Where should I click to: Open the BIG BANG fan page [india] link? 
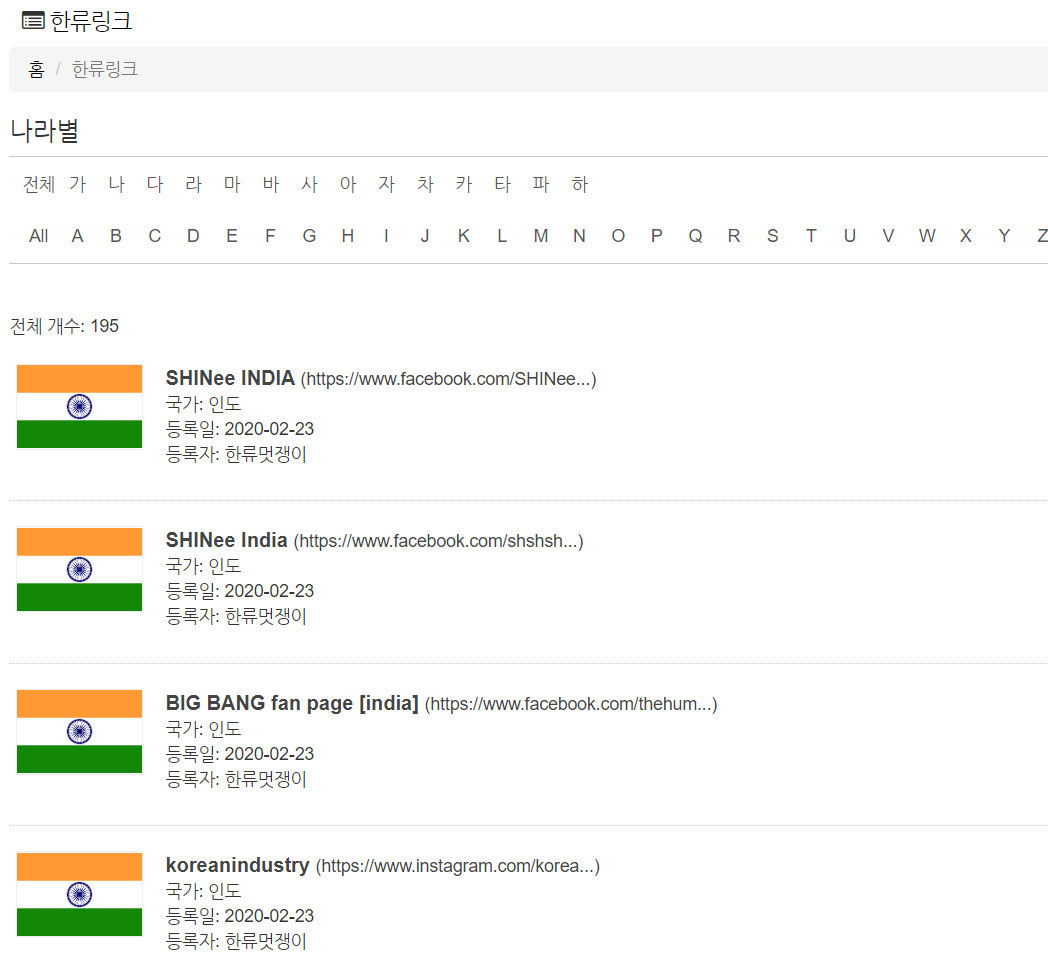(x=292, y=703)
